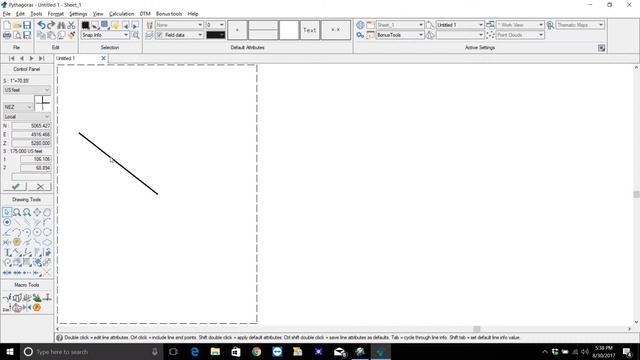640x360 pixels.
Task: Click the orange circular macro tool
Action: click(x=37, y=307)
